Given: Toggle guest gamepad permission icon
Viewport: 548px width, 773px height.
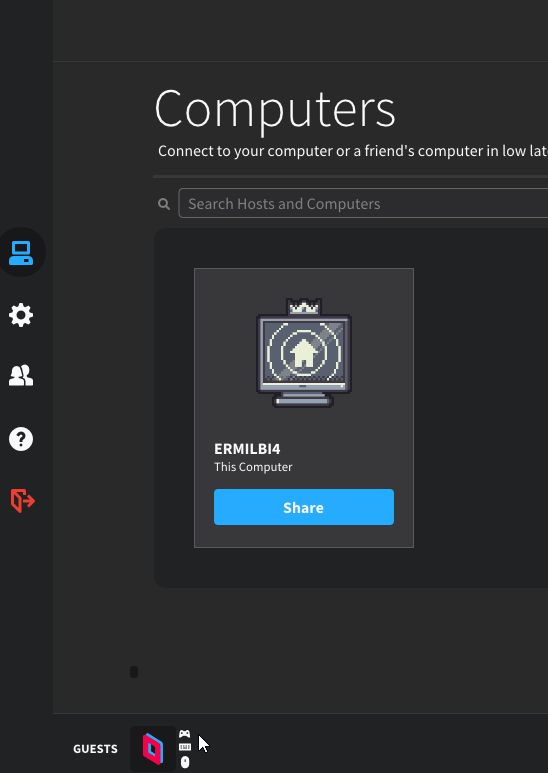Looking at the screenshot, I should [185, 734].
